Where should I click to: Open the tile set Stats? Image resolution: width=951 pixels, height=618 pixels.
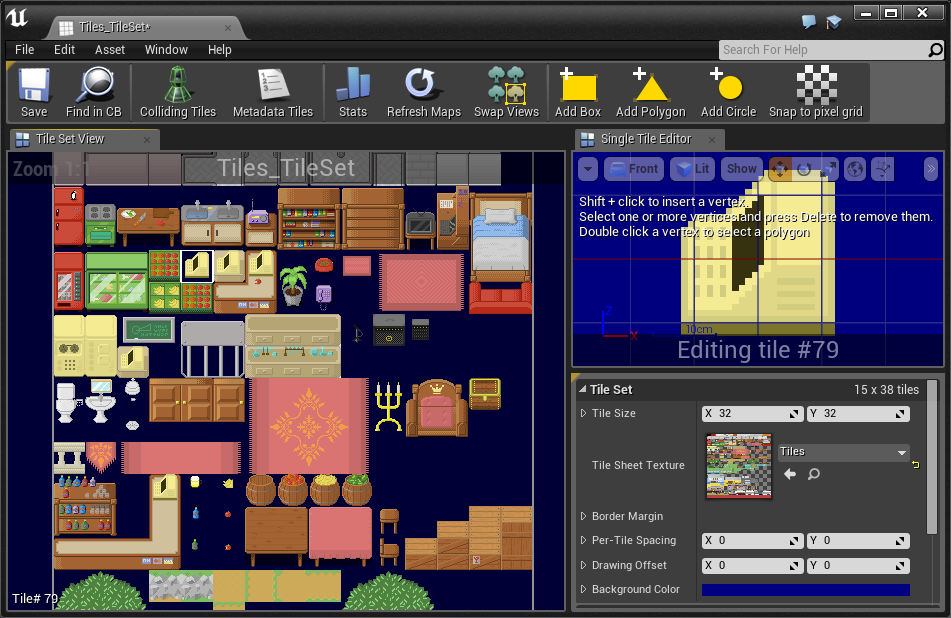[x=352, y=92]
